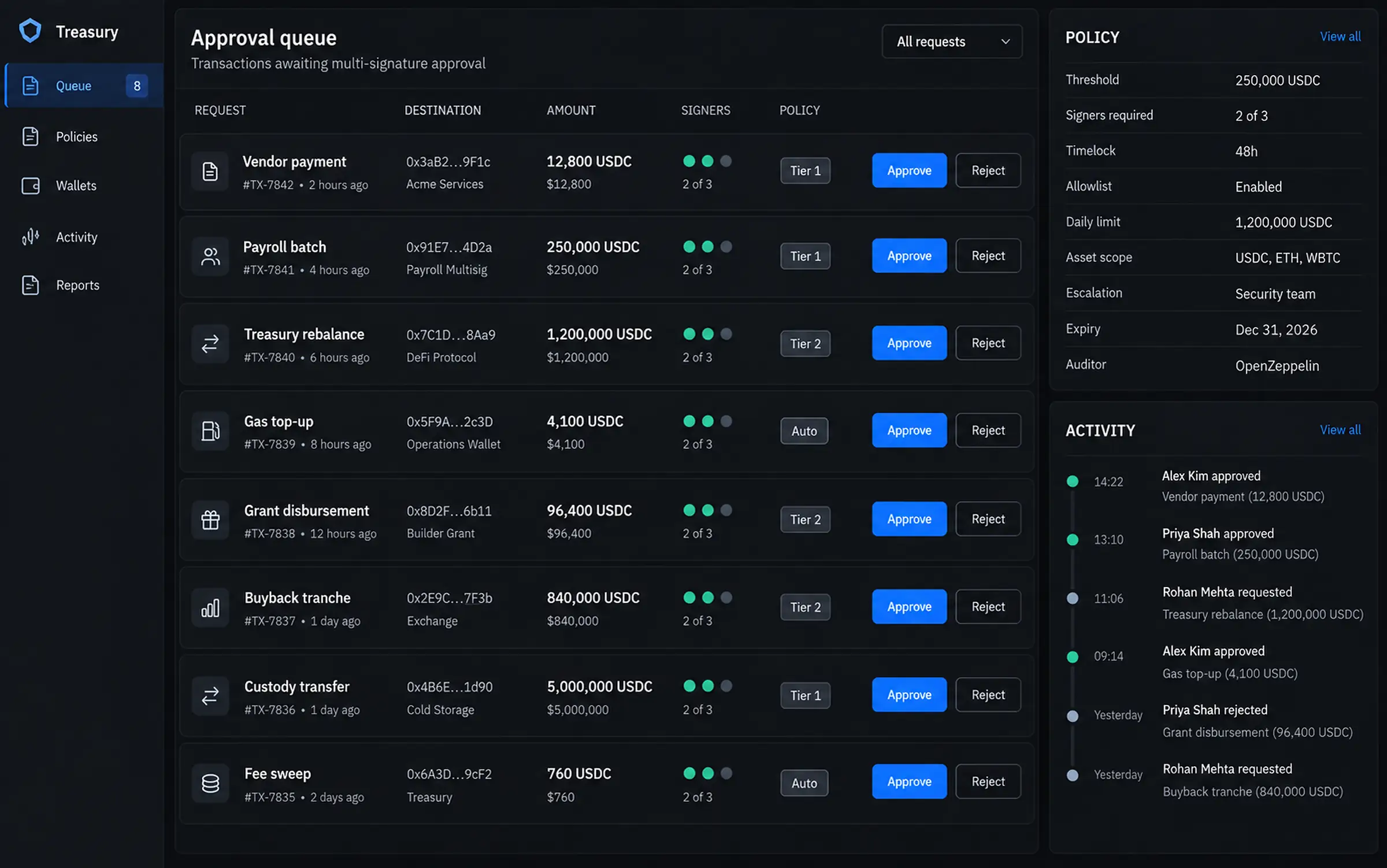Click the Queue document icon in sidebar
This screenshot has height=868, width=1387.
pos(30,86)
